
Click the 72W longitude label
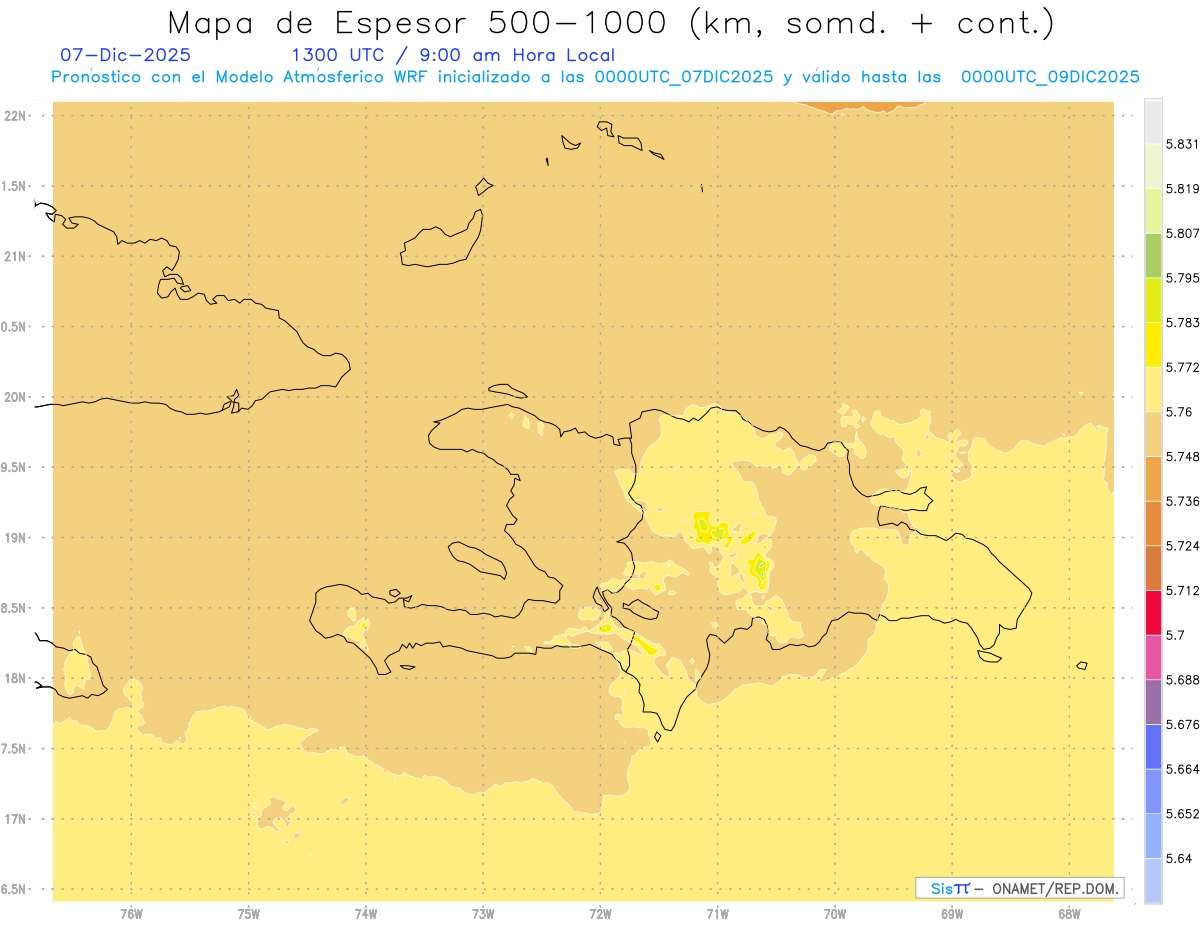click(x=600, y=914)
